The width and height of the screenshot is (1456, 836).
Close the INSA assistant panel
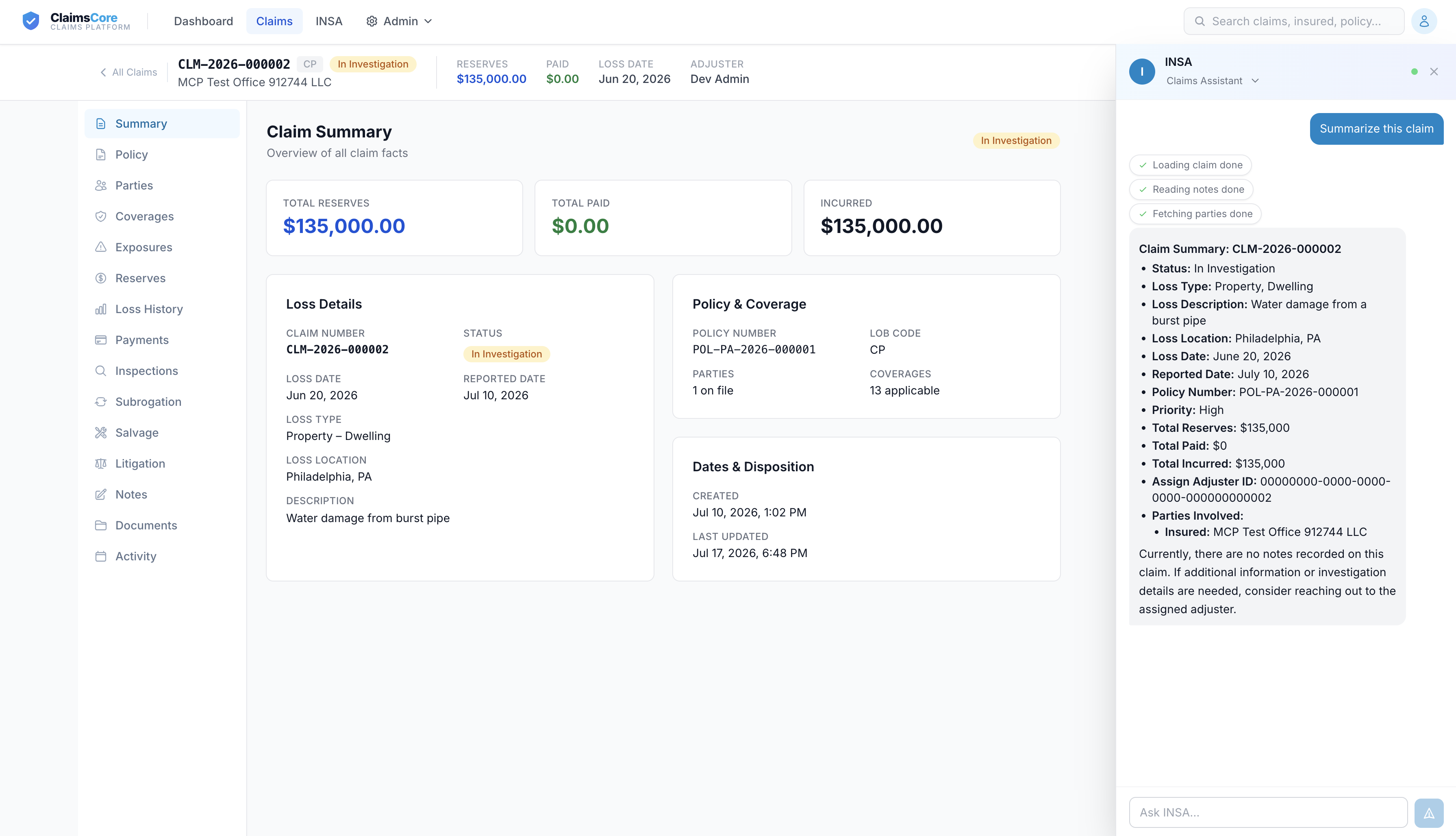pos(1434,72)
